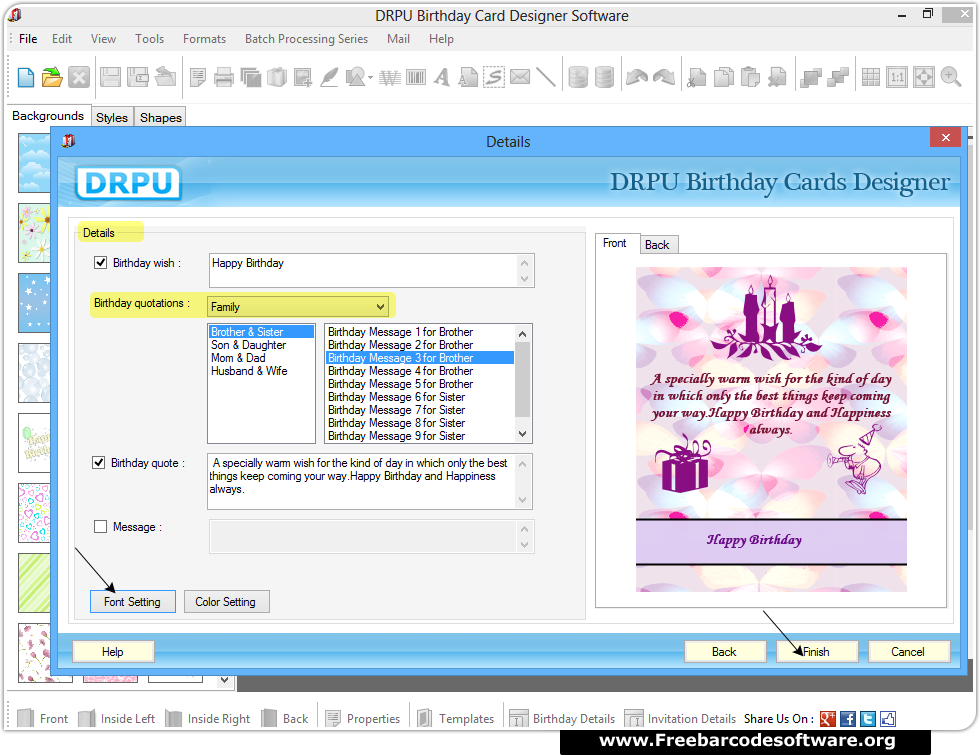Open the Formats menu
The width and height of the screenshot is (980, 755).
tap(204, 39)
